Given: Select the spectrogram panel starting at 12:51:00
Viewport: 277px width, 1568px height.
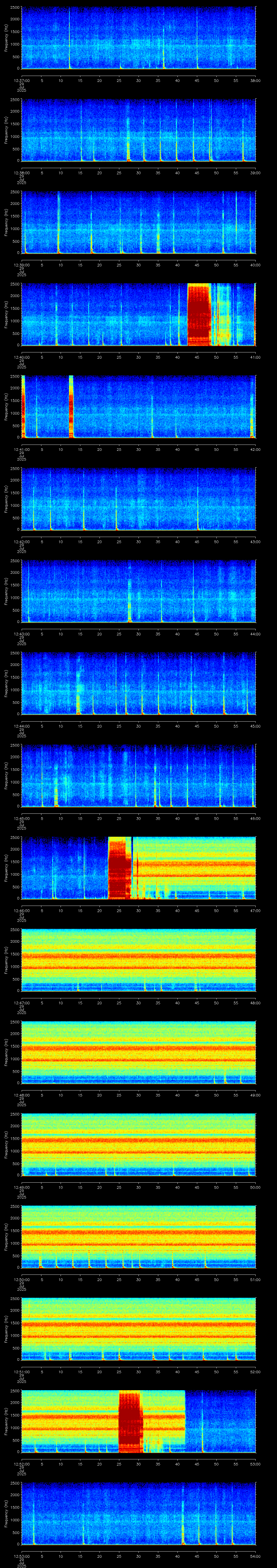Looking at the screenshot, I should point(139,1329).
